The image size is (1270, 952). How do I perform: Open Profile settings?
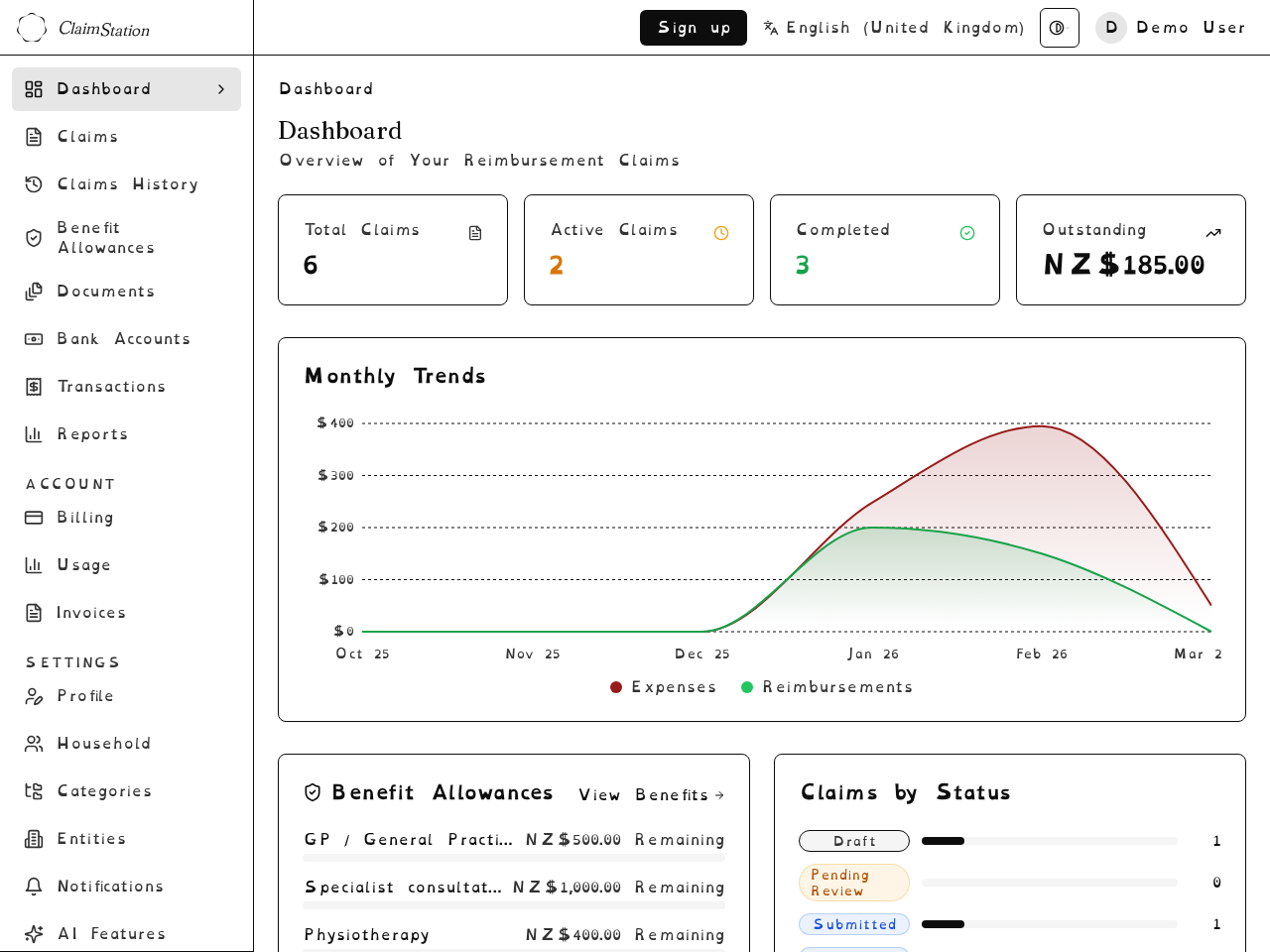click(126, 696)
